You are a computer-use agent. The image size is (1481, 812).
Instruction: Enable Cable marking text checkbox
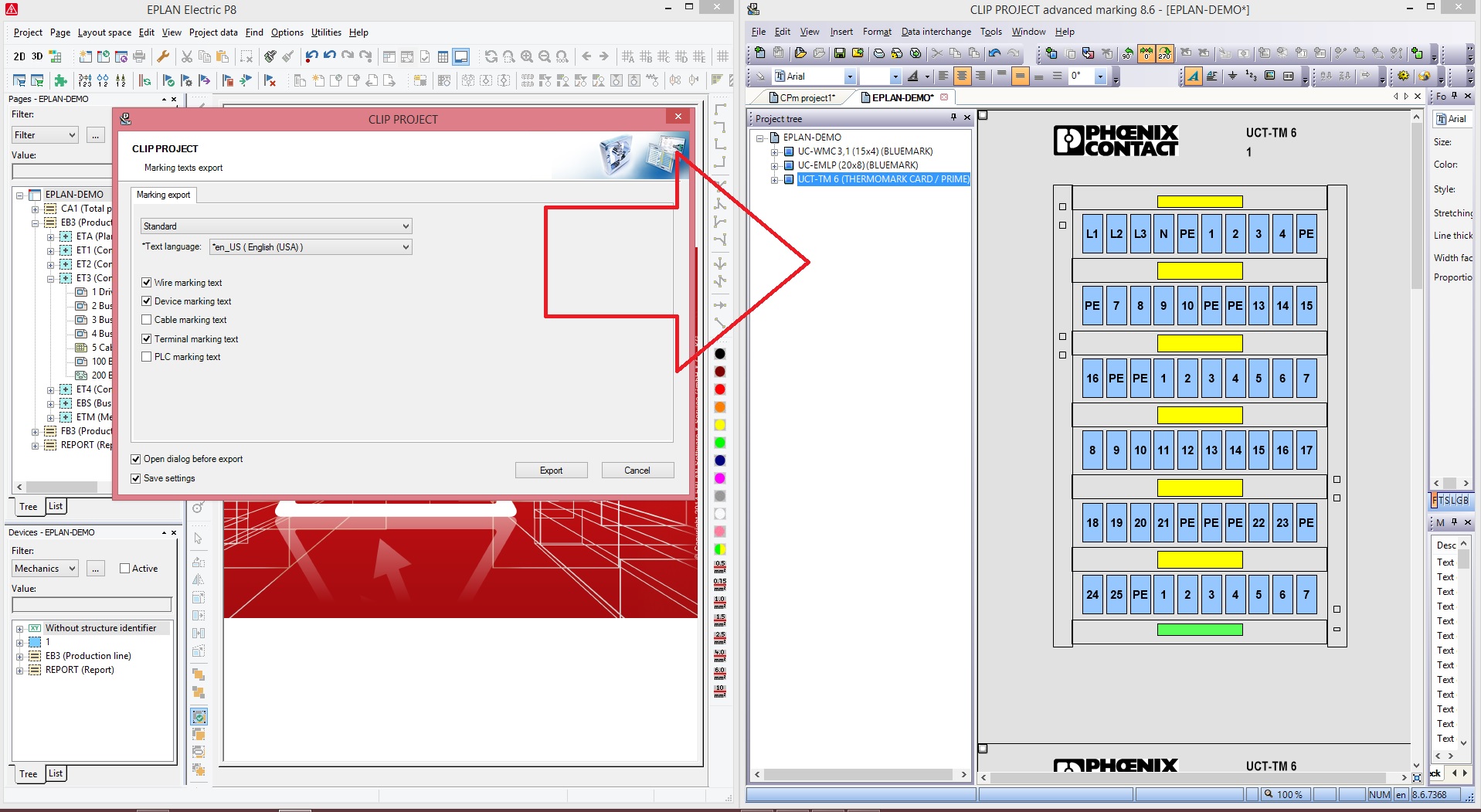(x=146, y=320)
